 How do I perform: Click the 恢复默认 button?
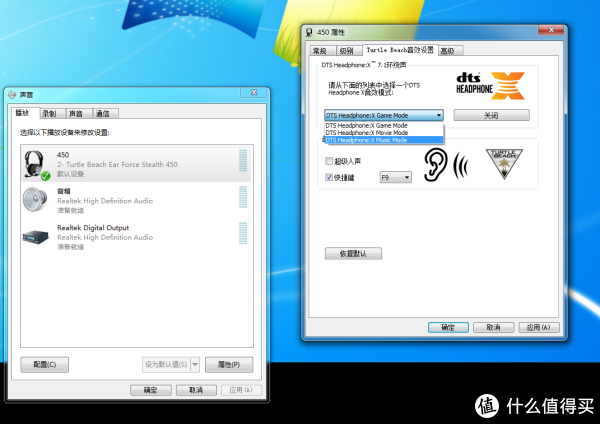pos(353,253)
